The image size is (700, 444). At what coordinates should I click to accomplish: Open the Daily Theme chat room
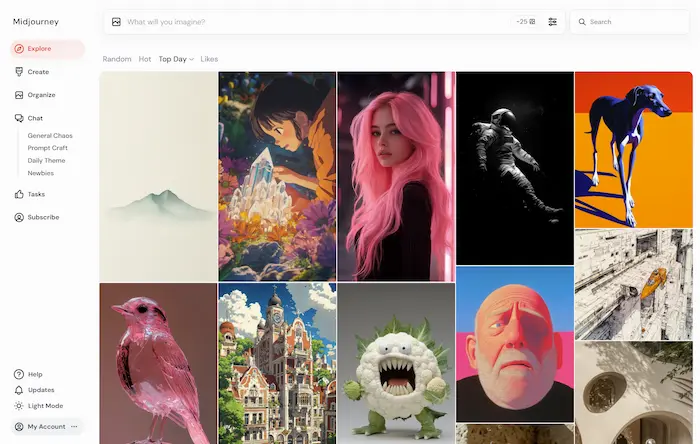click(46, 160)
